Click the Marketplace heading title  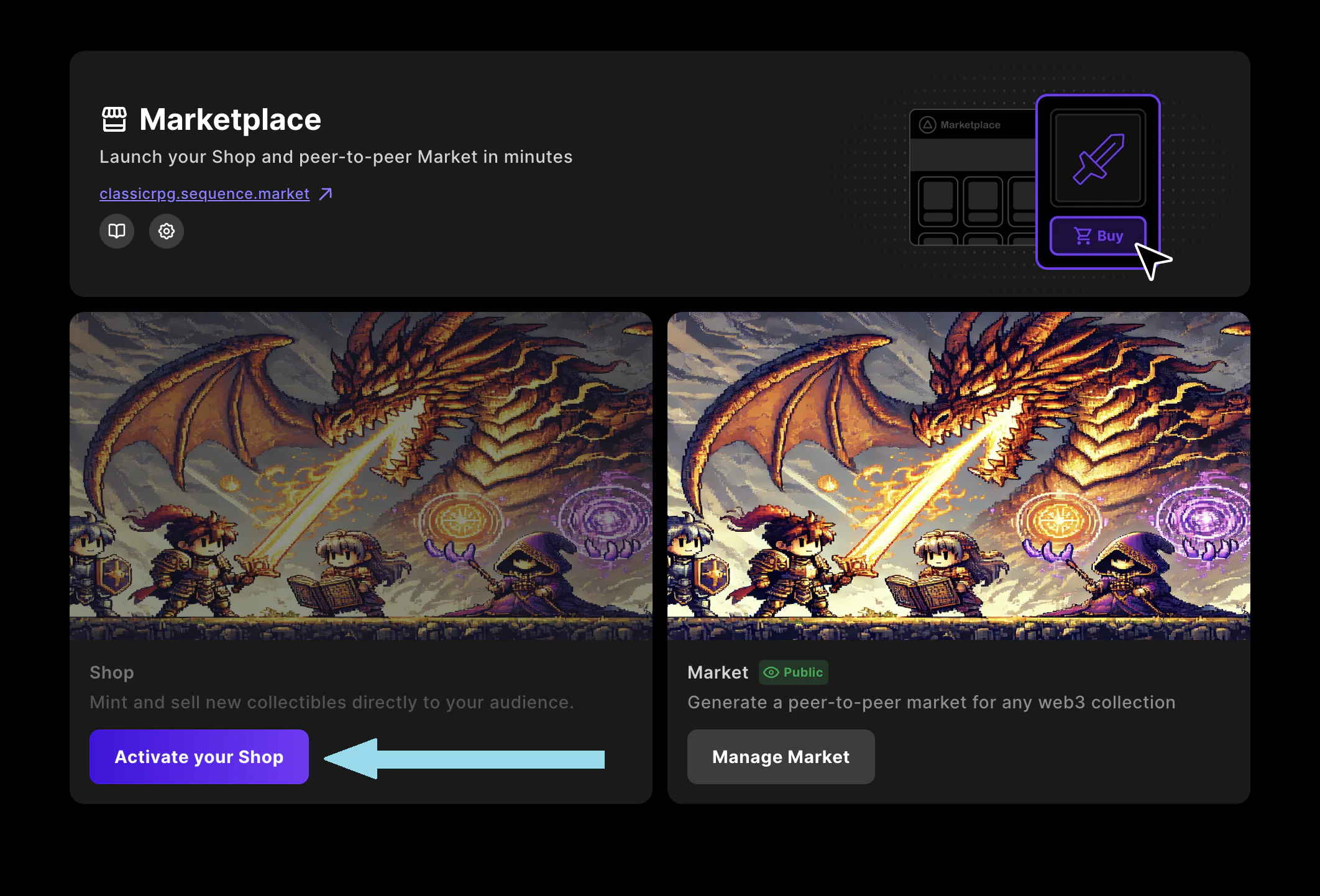click(230, 119)
